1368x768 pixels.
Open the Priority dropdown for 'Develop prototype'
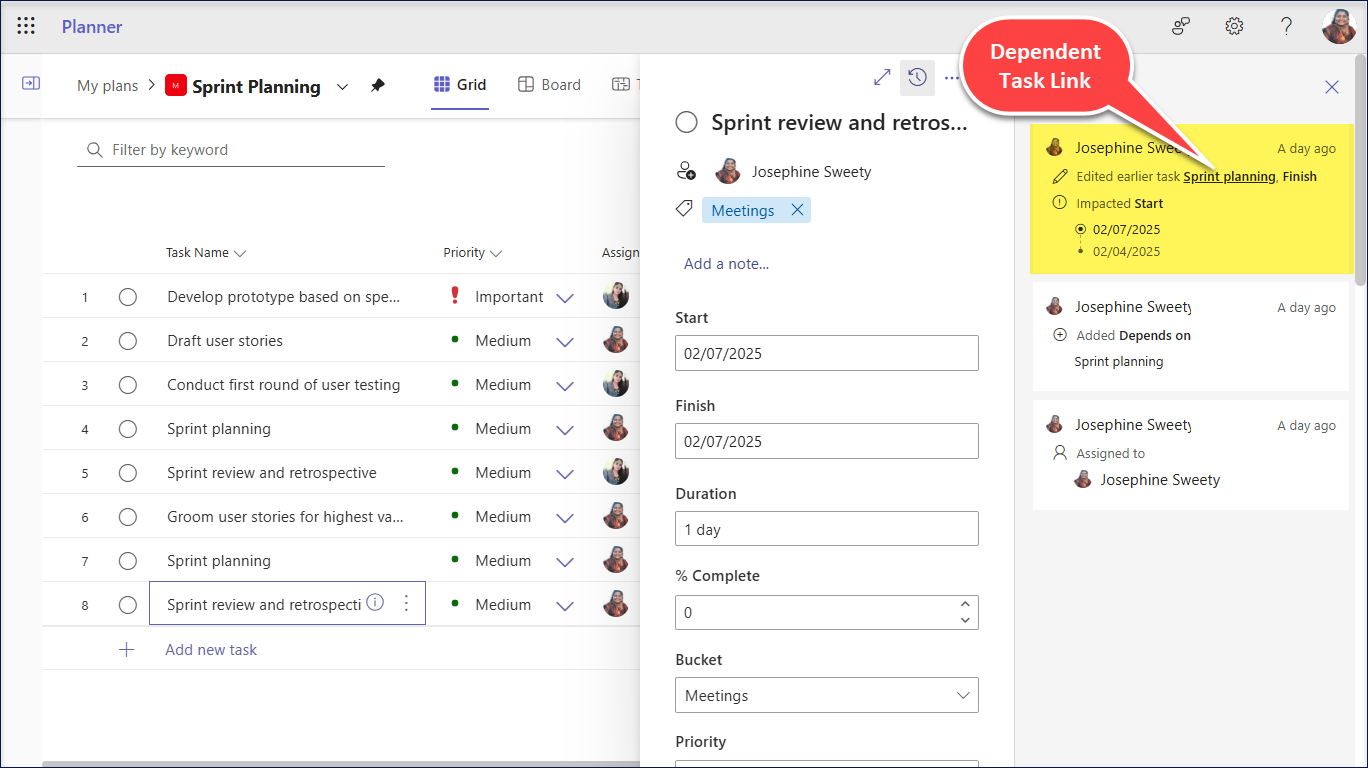tap(565, 296)
